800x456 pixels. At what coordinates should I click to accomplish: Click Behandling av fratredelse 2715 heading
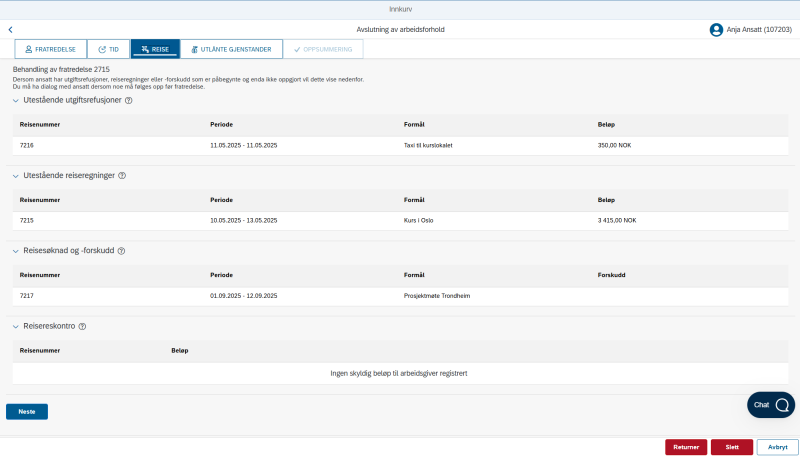pyautogui.click(x=61, y=69)
